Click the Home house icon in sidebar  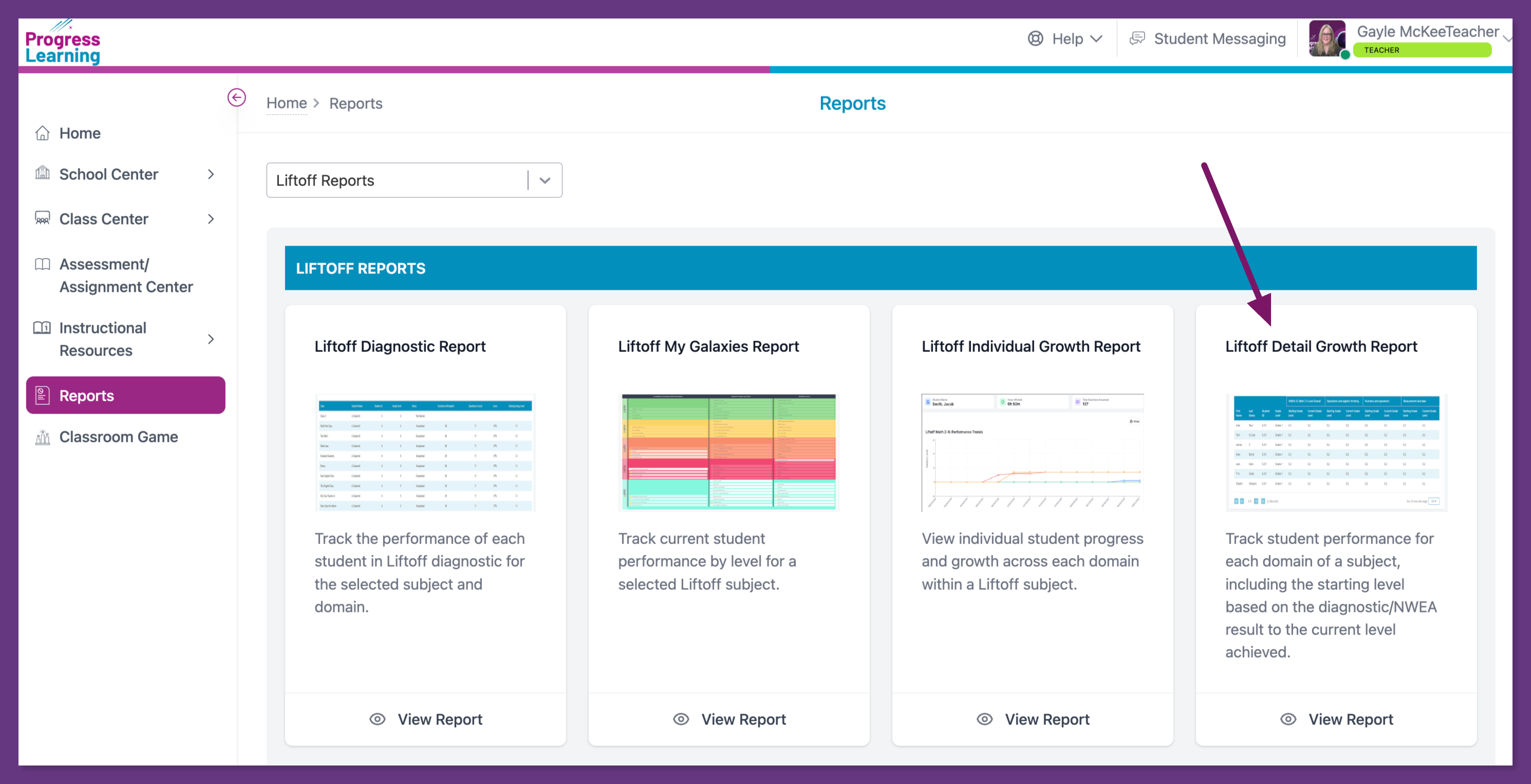[x=42, y=133]
